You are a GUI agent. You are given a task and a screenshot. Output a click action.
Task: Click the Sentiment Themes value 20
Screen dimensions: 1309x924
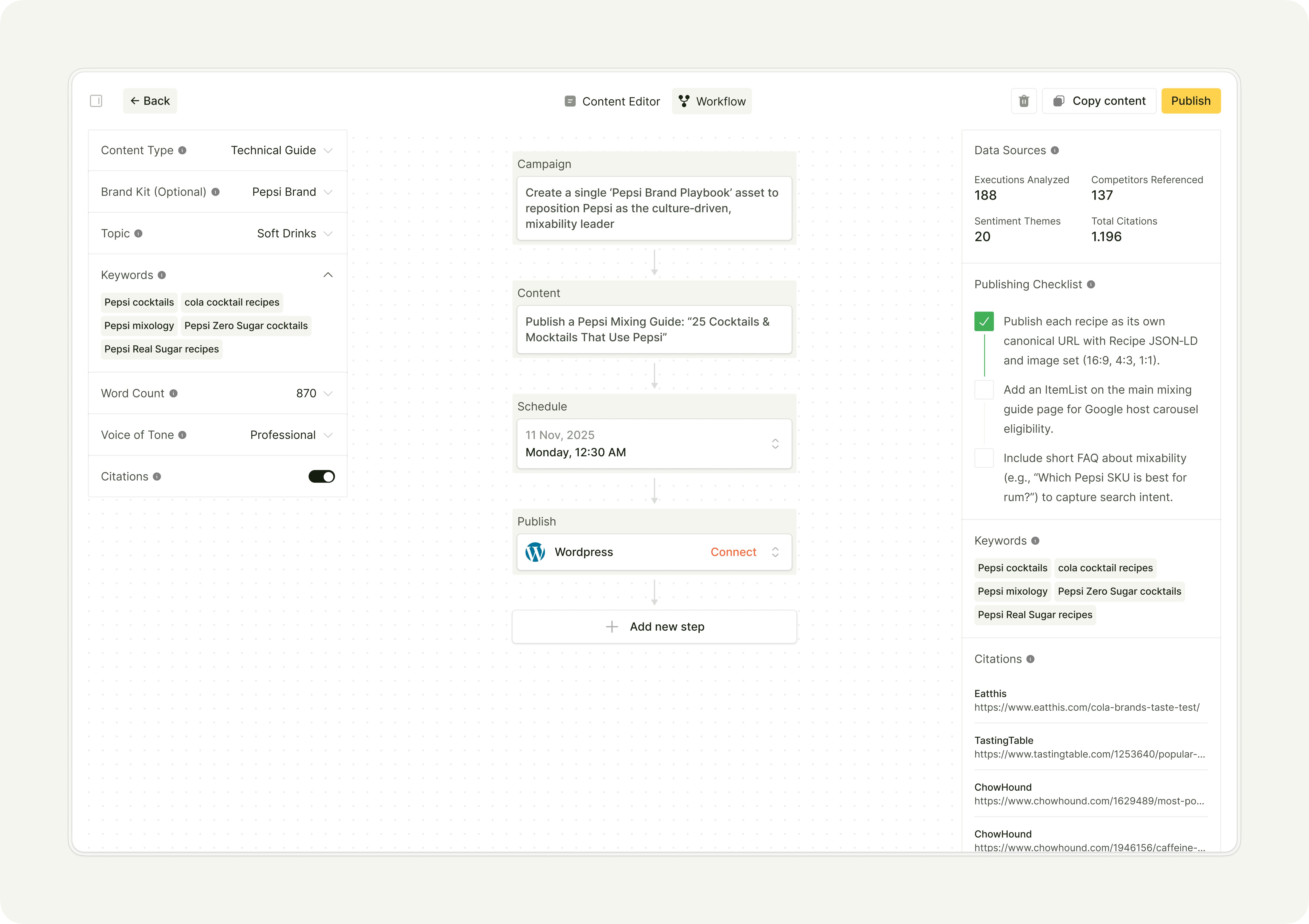click(982, 237)
